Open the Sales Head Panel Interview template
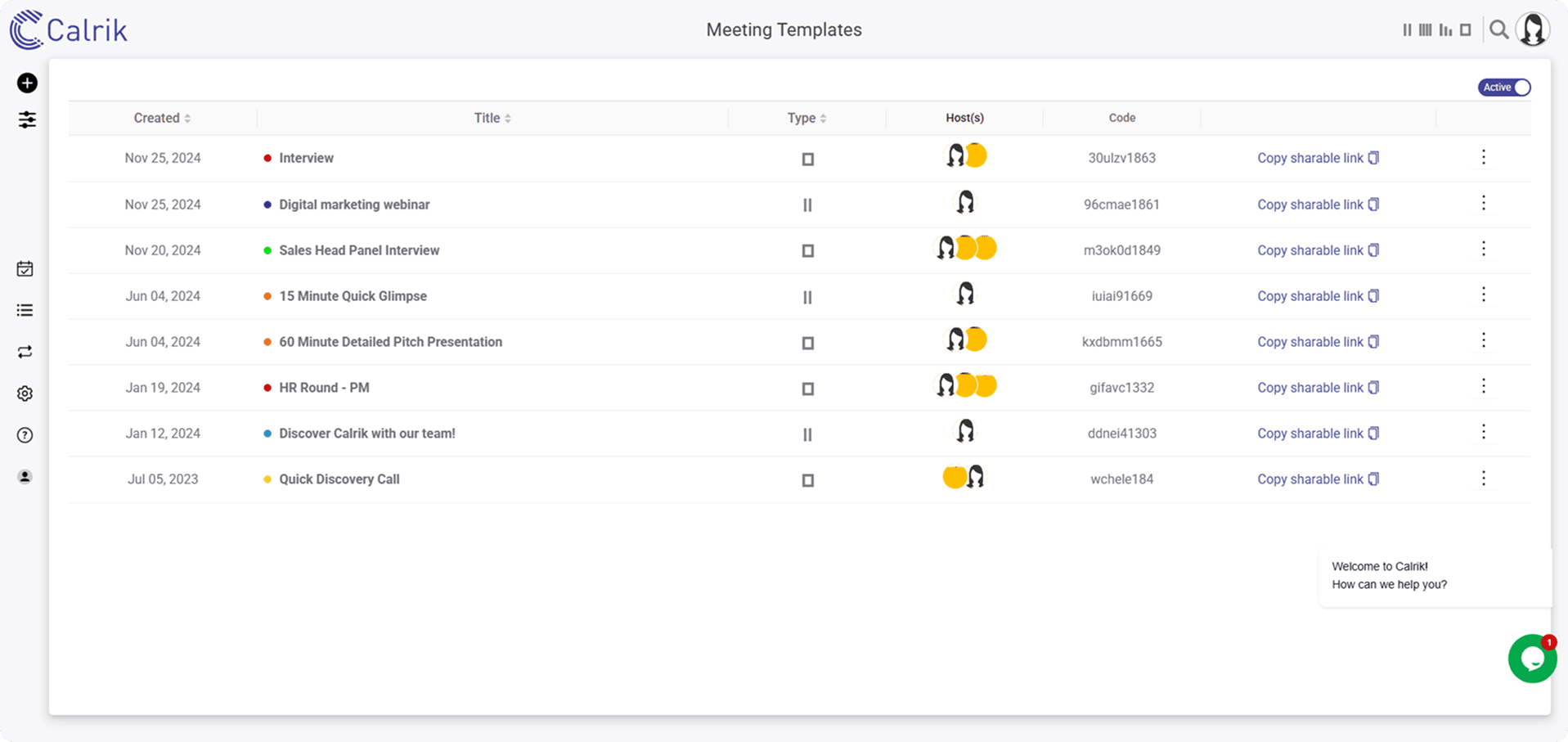Image resolution: width=1568 pixels, height=742 pixels. (x=359, y=250)
